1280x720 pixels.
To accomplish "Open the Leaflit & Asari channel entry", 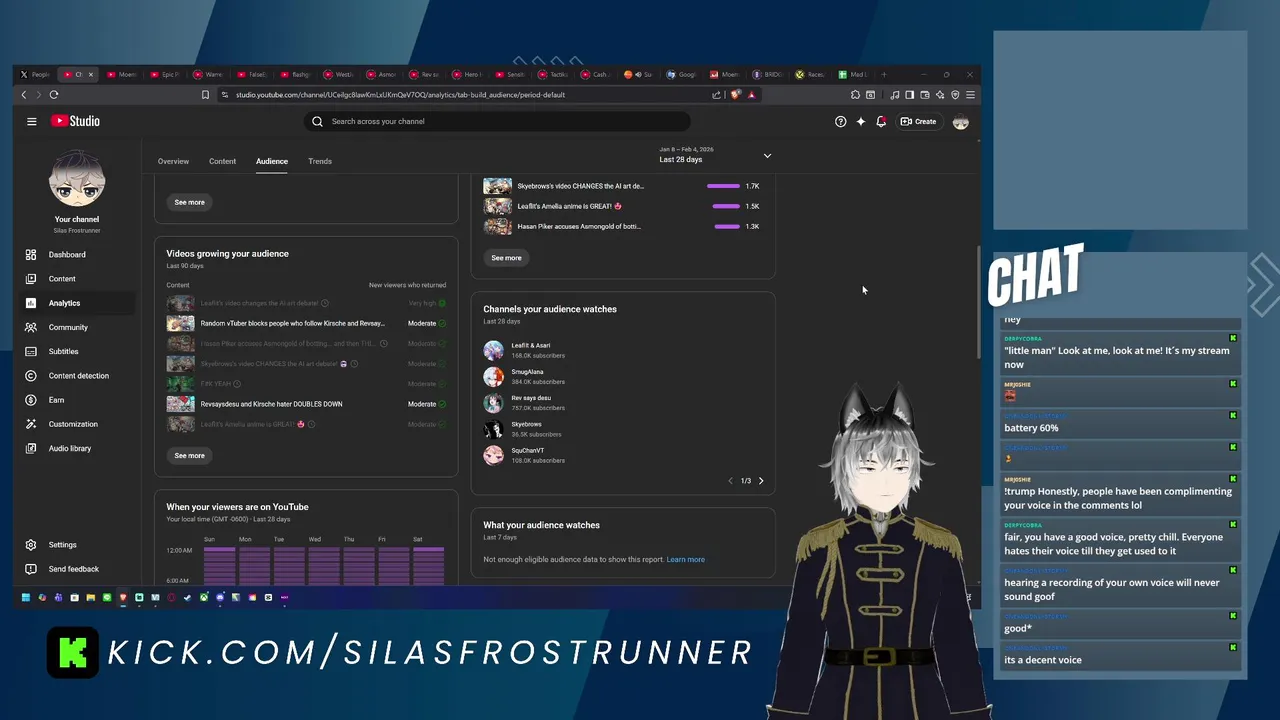I will (x=525, y=350).
